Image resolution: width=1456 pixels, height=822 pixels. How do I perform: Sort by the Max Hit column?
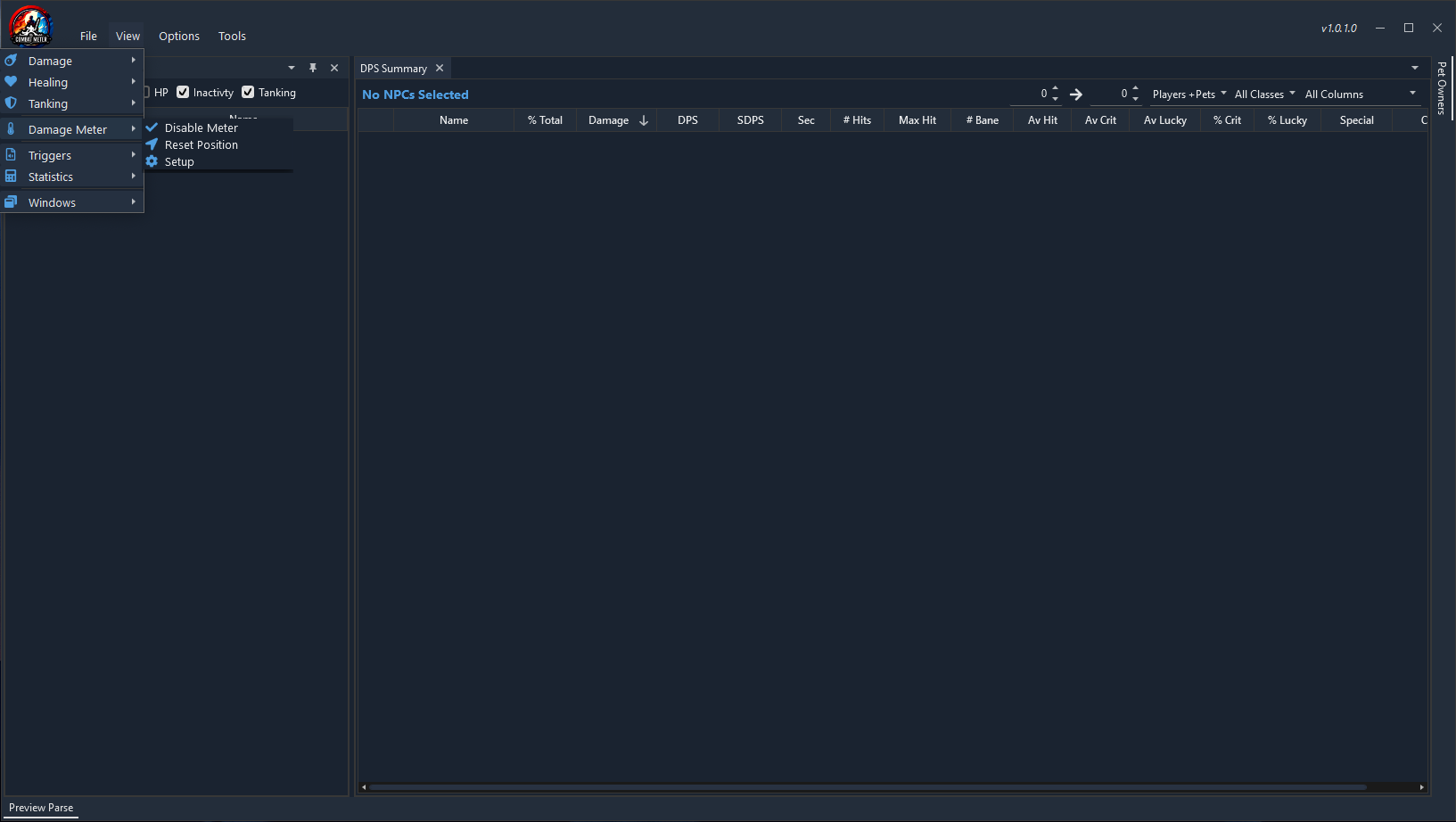[x=917, y=120]
